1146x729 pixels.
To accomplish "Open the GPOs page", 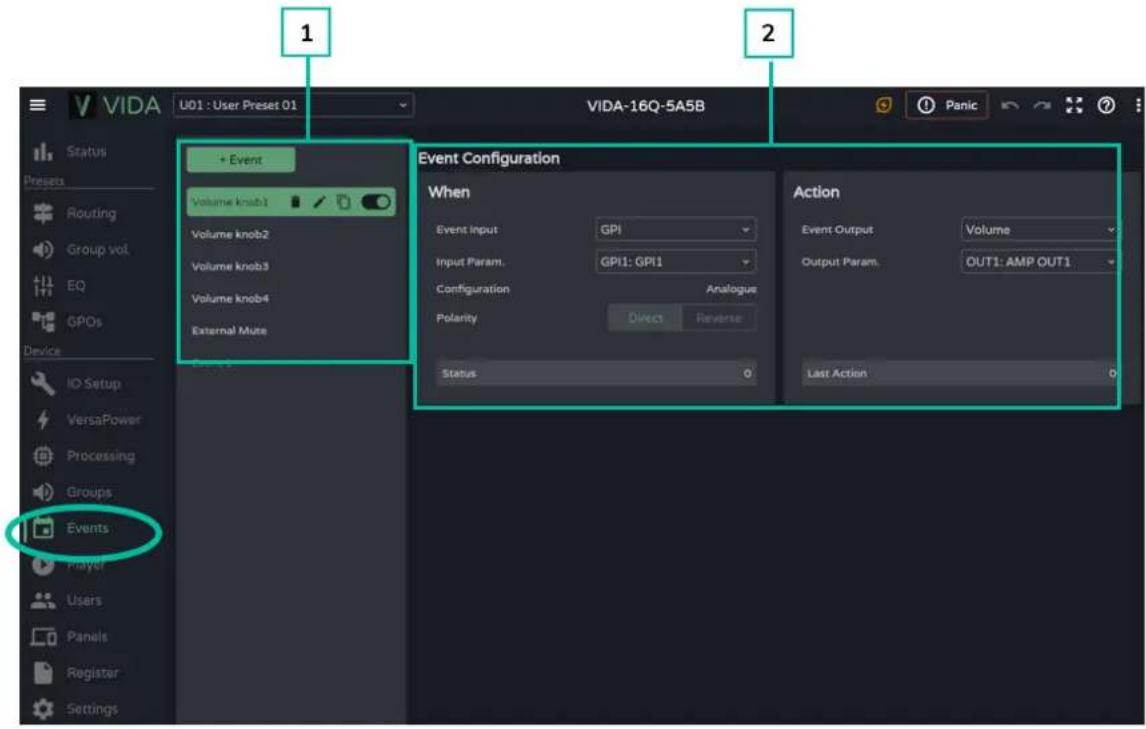I will (67, 321).
